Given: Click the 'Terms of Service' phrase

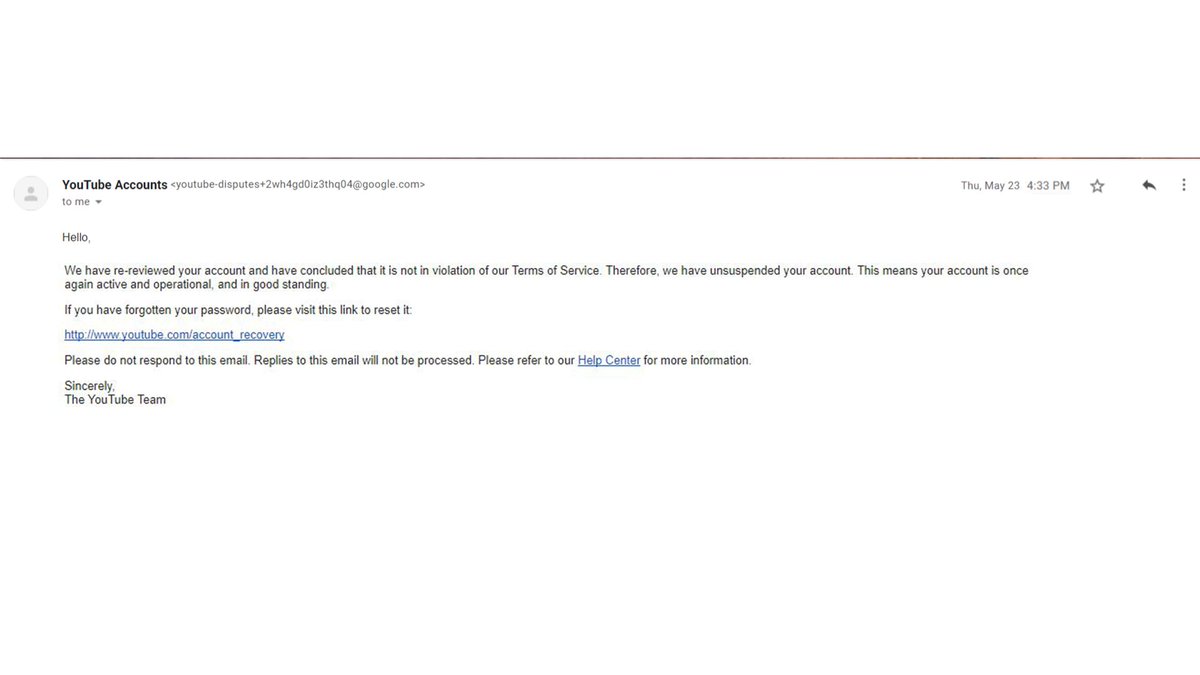Looking at the screenshot, I should [x=556, y=271].
